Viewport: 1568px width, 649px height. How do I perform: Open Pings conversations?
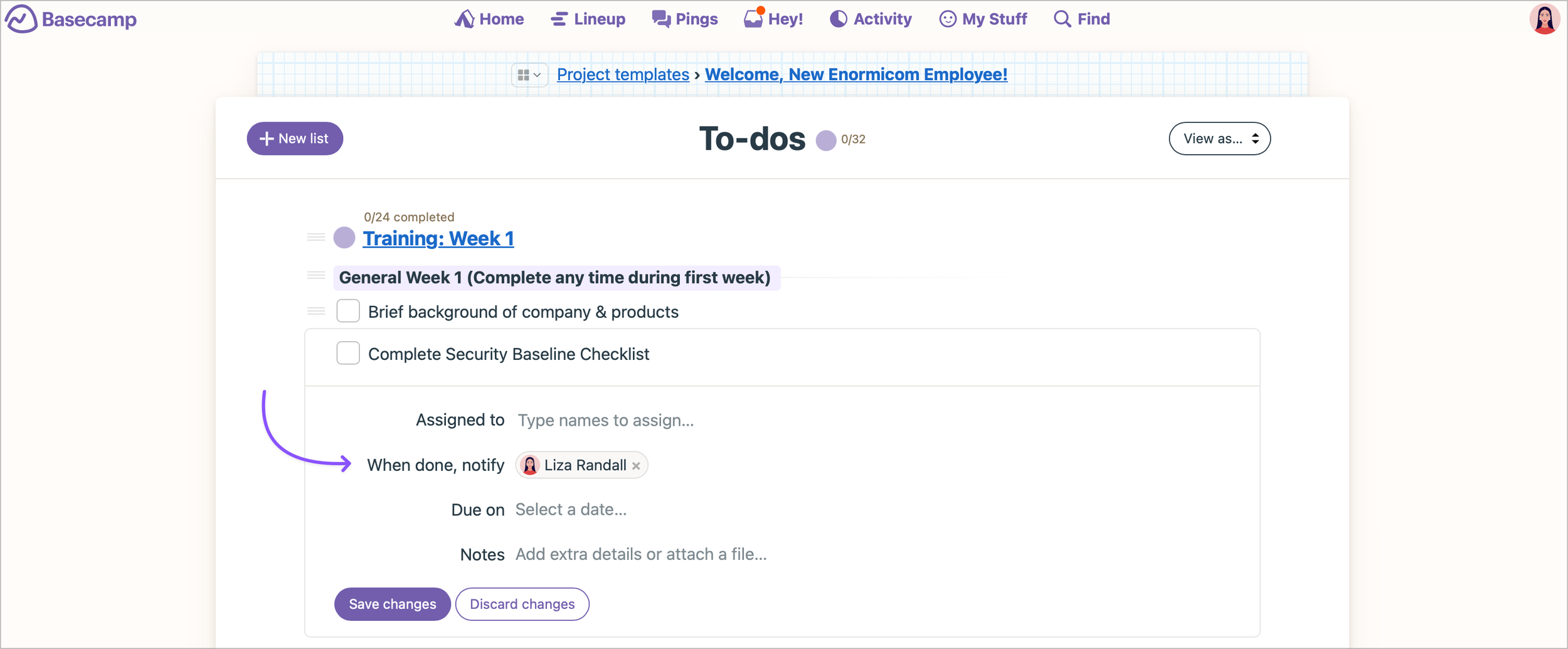685,19
